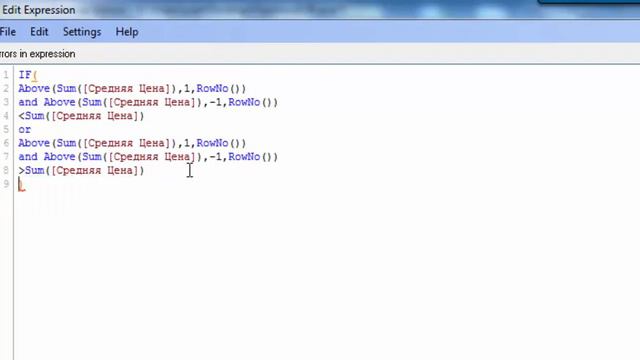This screenshot has width=640, height=360.
Task: Click the Edit Expression window title
Action: coord(38,10)
